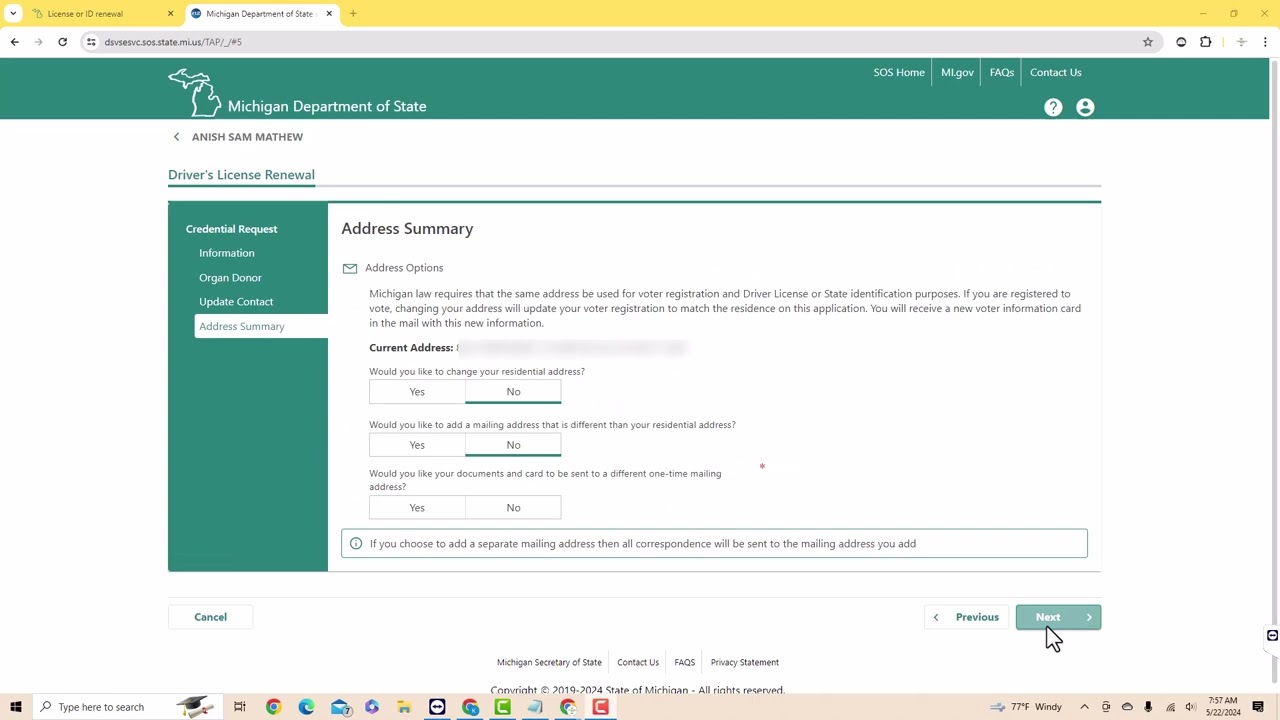The image size is (1280, 720).
Task: Open the Contact Us header link
Action: [1056, 72]
